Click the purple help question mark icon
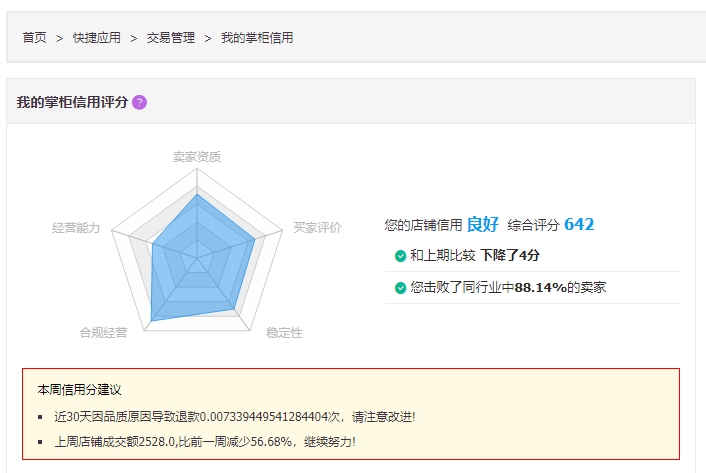This screenshot has width=706, height=473. coord(139,102)
